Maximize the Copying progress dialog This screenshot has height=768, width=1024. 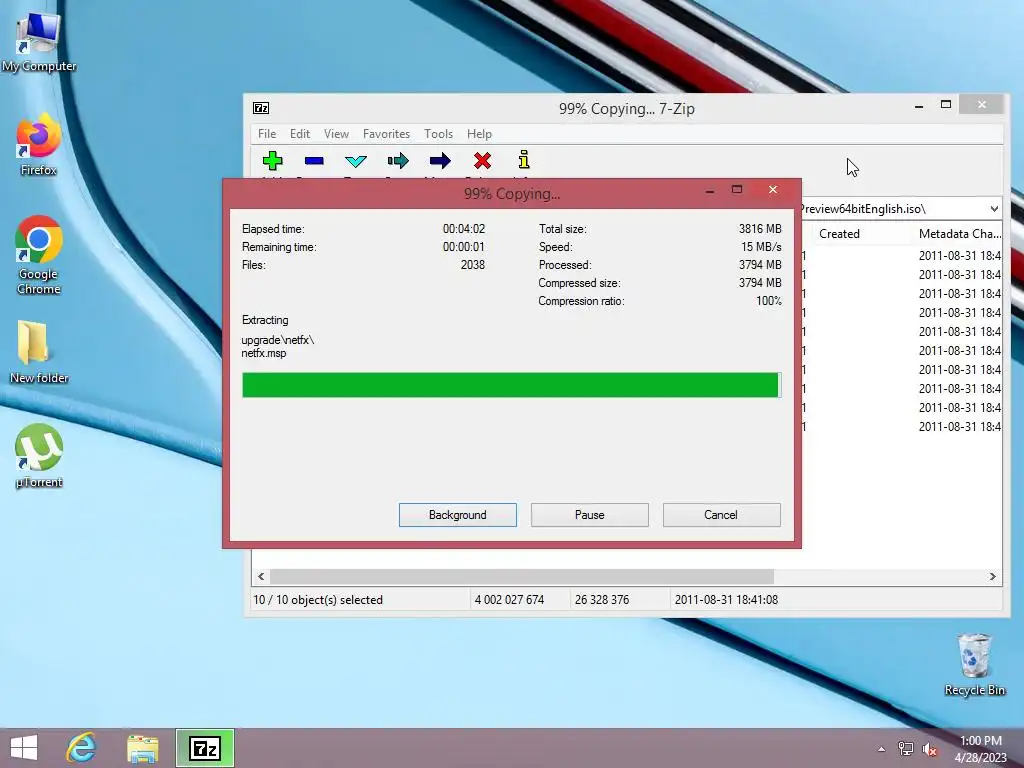coord(737,189)
